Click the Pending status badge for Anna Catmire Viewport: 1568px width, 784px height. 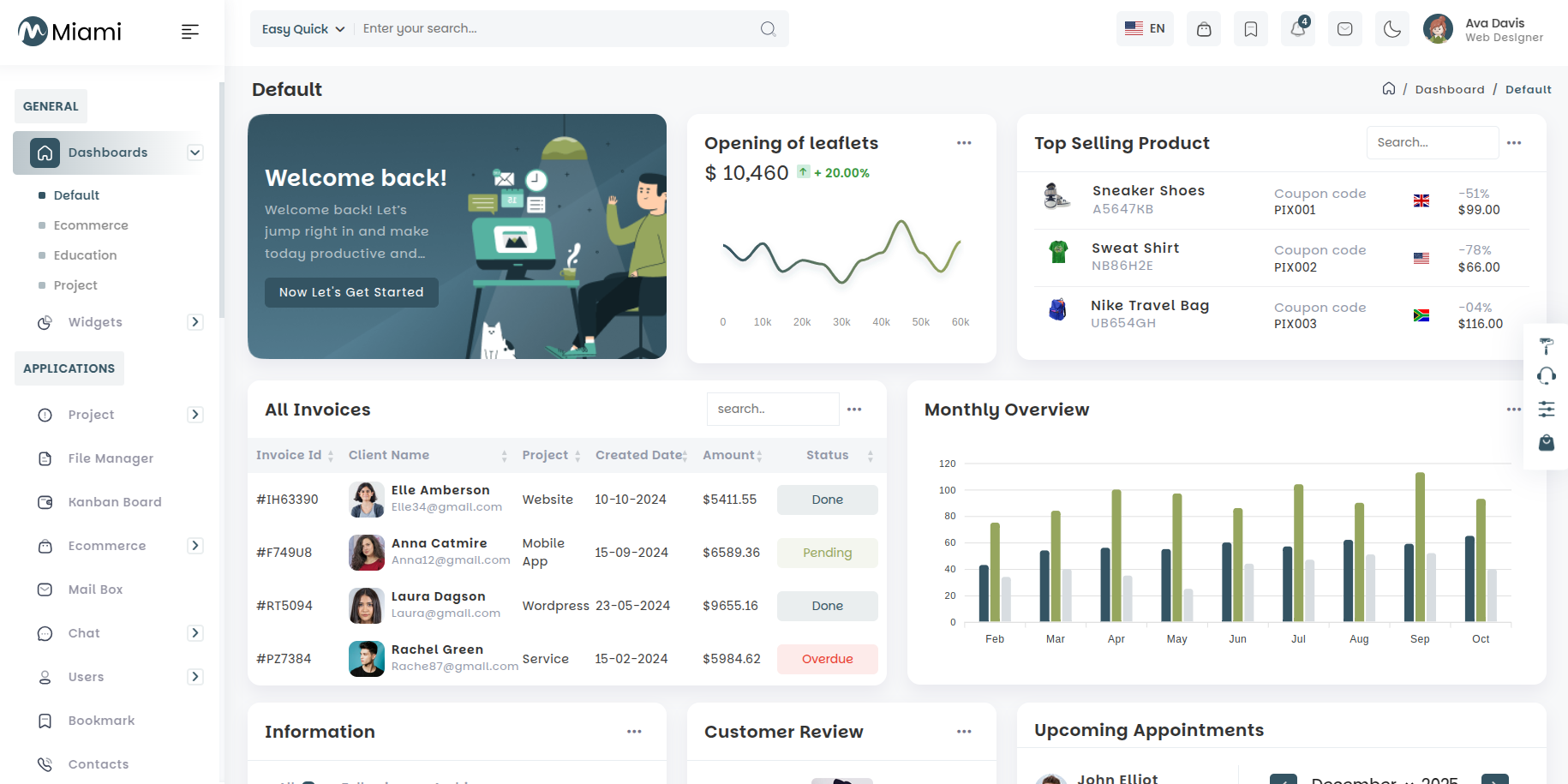pos(827,553)
